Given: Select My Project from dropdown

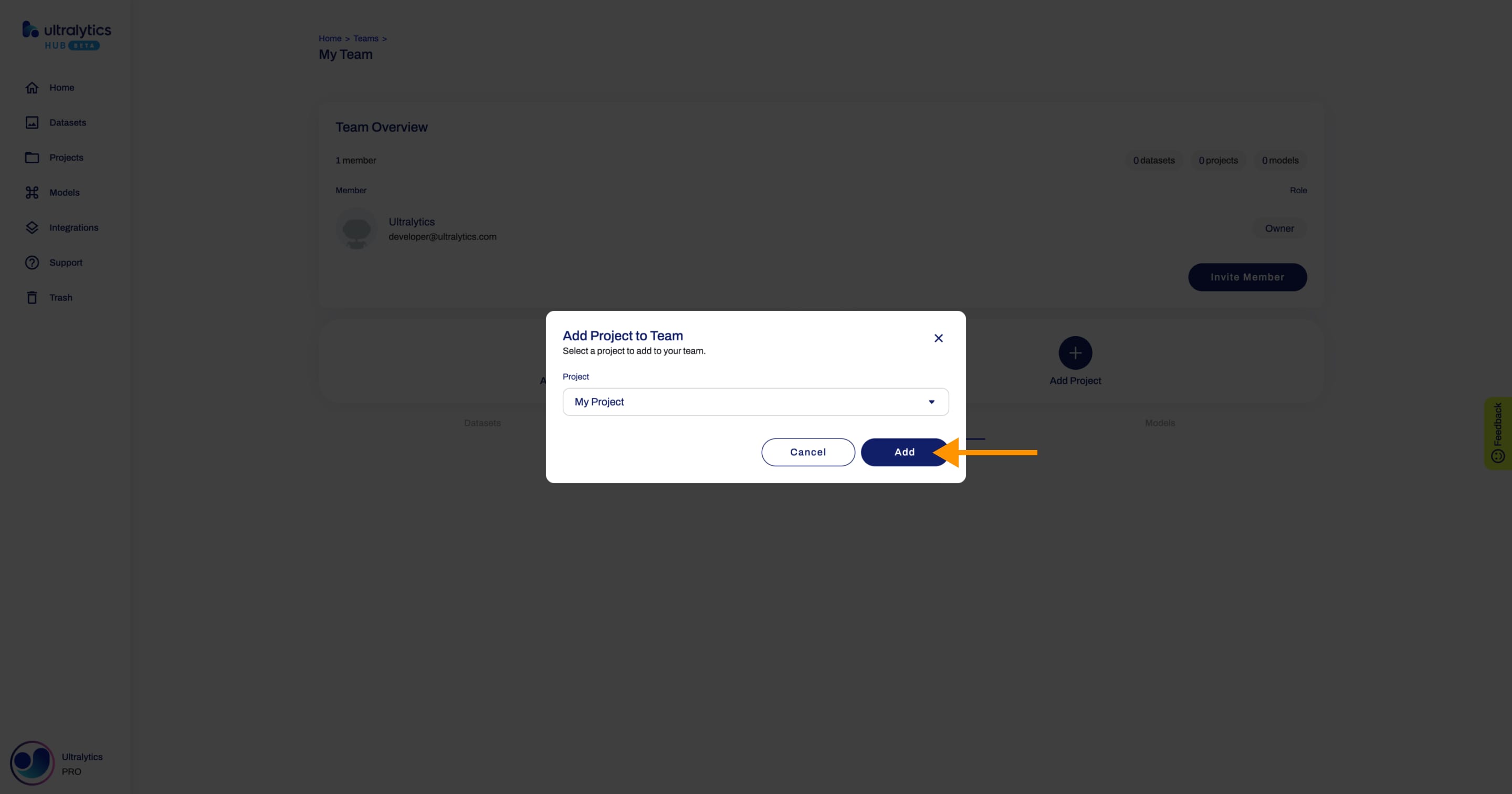Looking at the screenshot, I should 755,401.
